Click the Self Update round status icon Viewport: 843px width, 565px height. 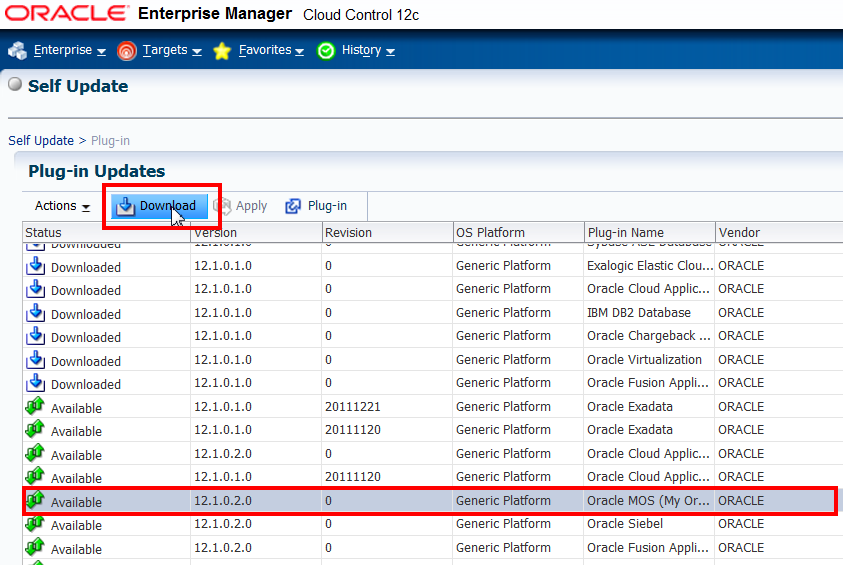coord(15,84)
